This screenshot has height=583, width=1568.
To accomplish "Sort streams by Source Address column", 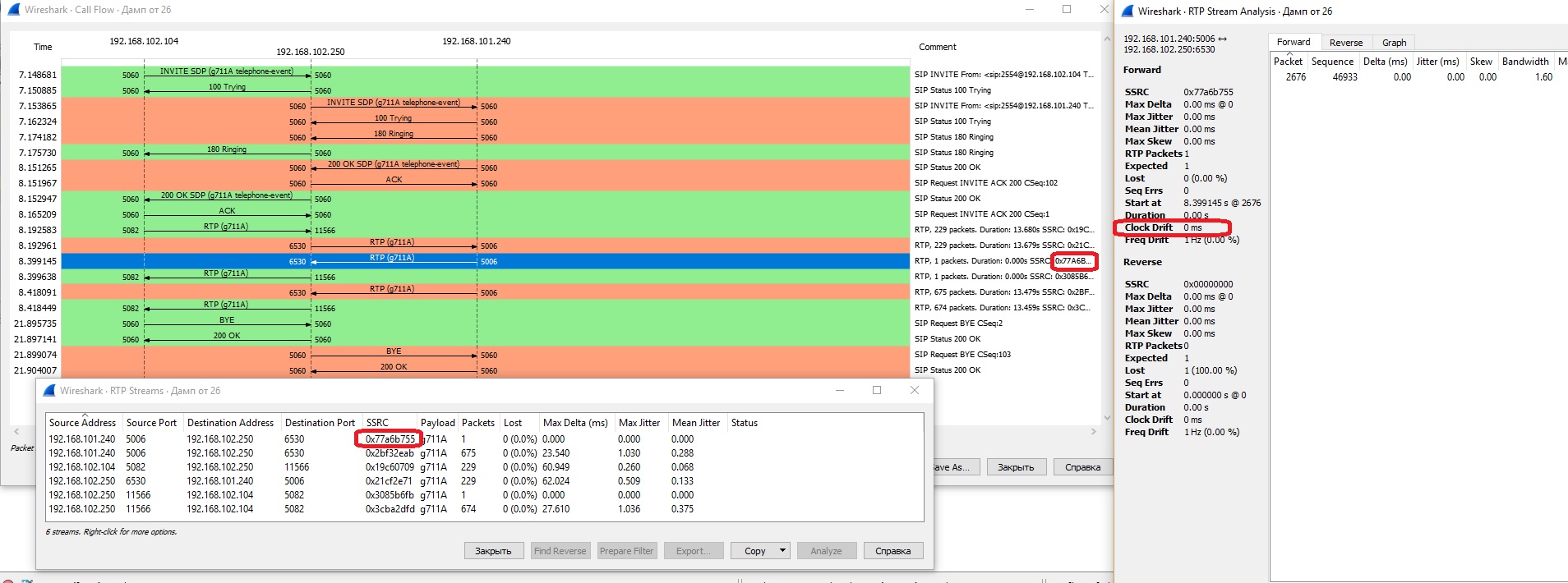I will click(x=82, y=423).
